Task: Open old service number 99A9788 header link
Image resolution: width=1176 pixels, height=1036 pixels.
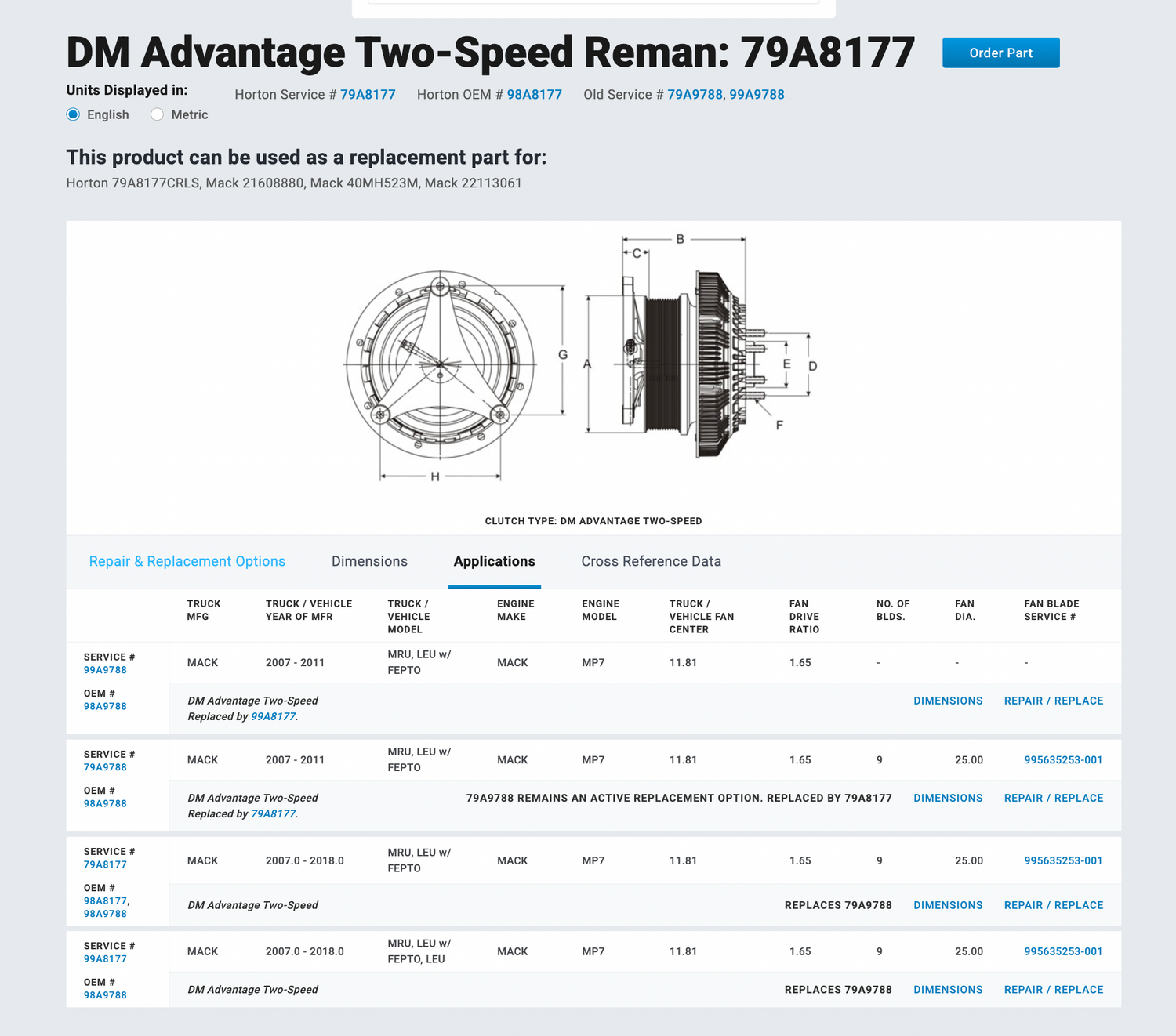Action: pyautogui.click(x=757, y=95)
